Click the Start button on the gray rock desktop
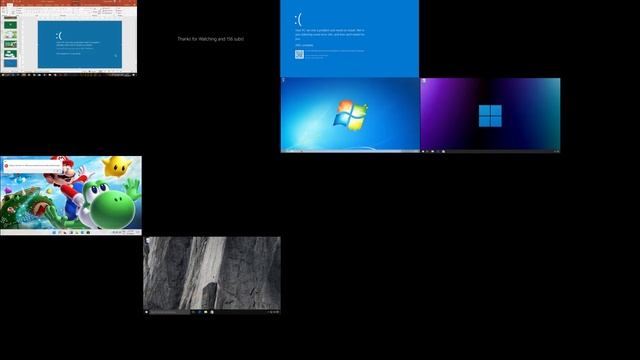Image resolution: width=640 pixels, height=360 pixels. tap(147, 312)
